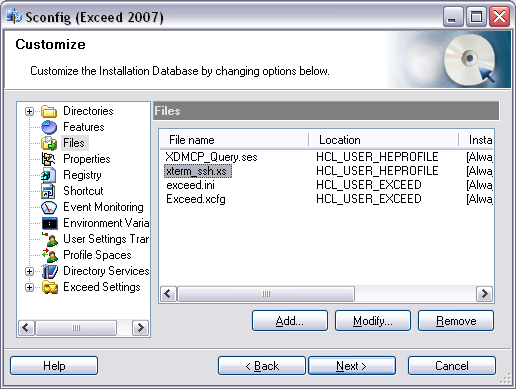The image size is (516, 389).
Task: Click the file list horizontal scrollbar thumb
Action: click(266, 294)
